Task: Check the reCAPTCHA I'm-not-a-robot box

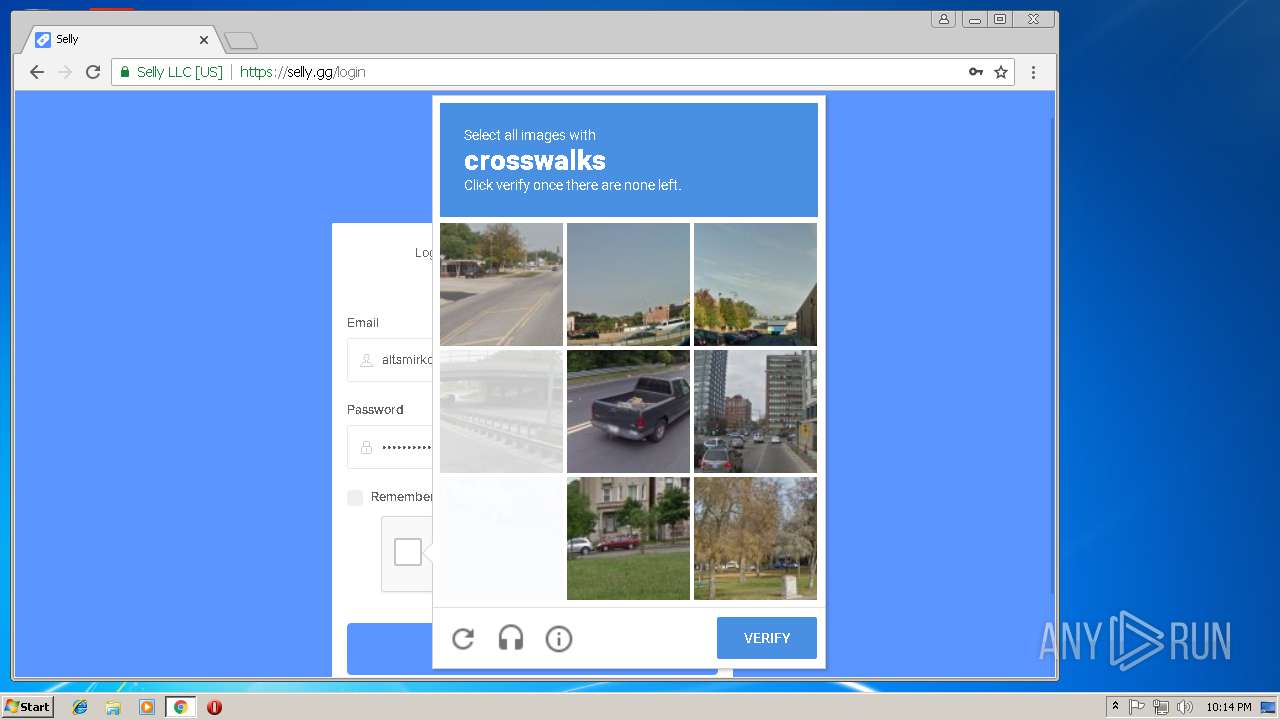Action: click(408, 552)
